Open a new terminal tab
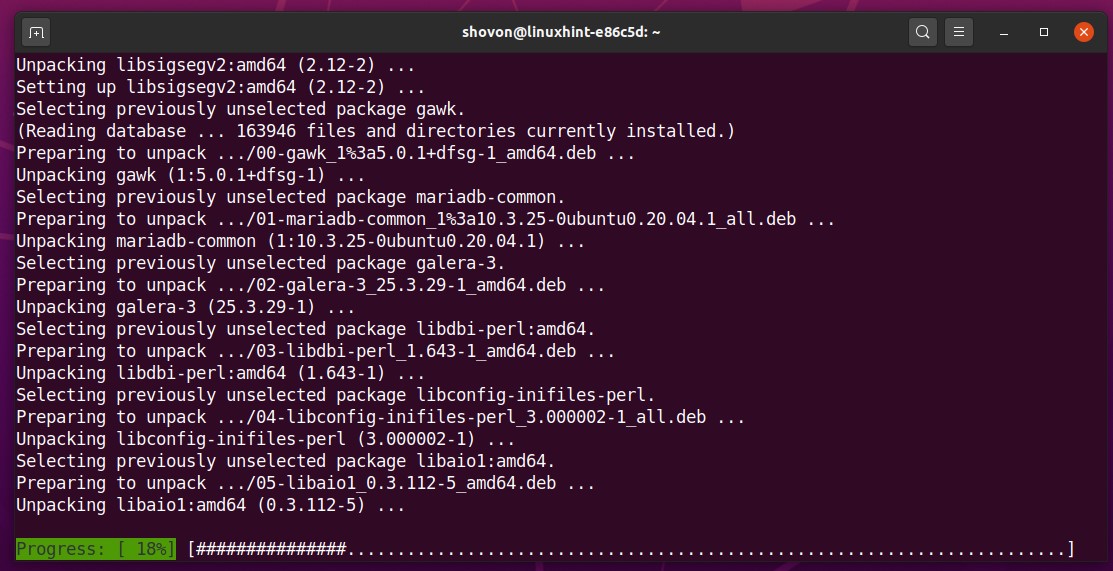The height and width of the screenshot is (571, 1113). coord(36,32)
